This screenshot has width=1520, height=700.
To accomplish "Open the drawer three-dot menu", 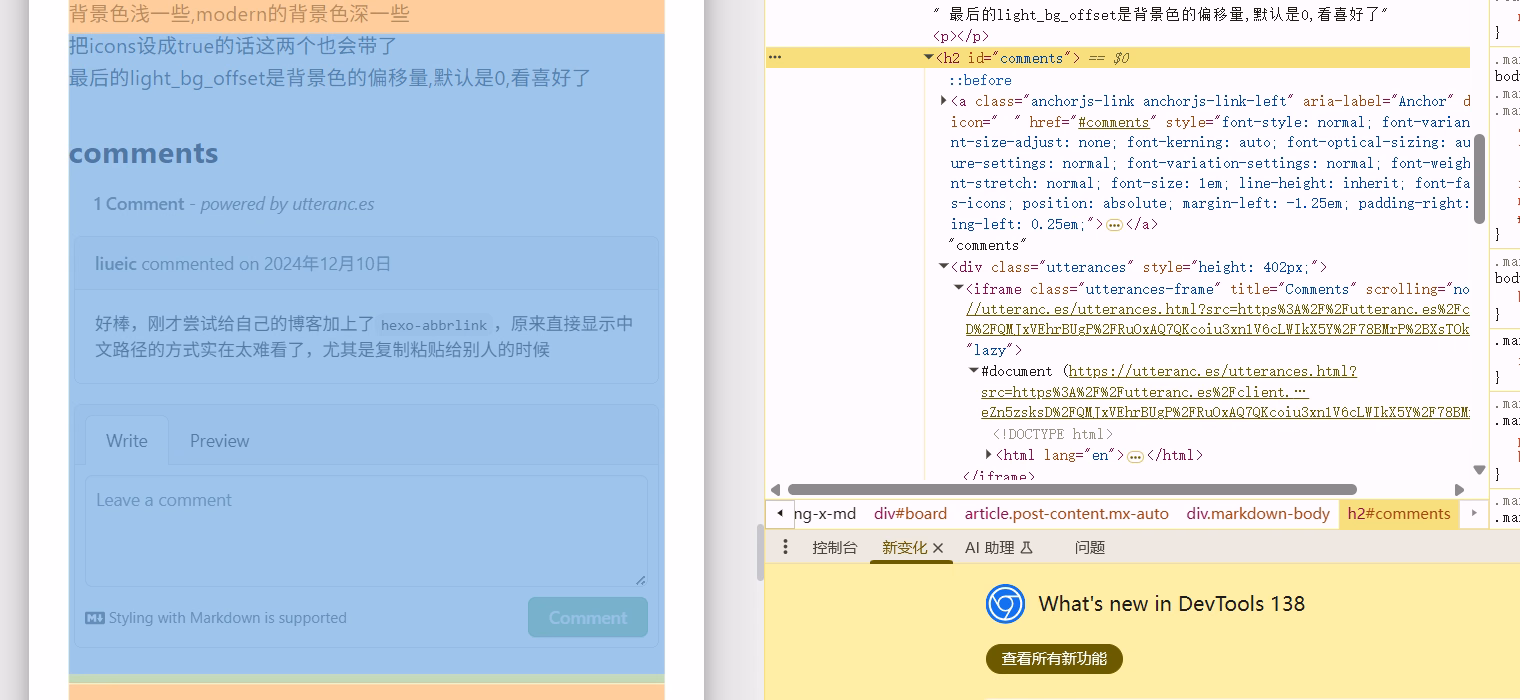I will coord(785,547).
